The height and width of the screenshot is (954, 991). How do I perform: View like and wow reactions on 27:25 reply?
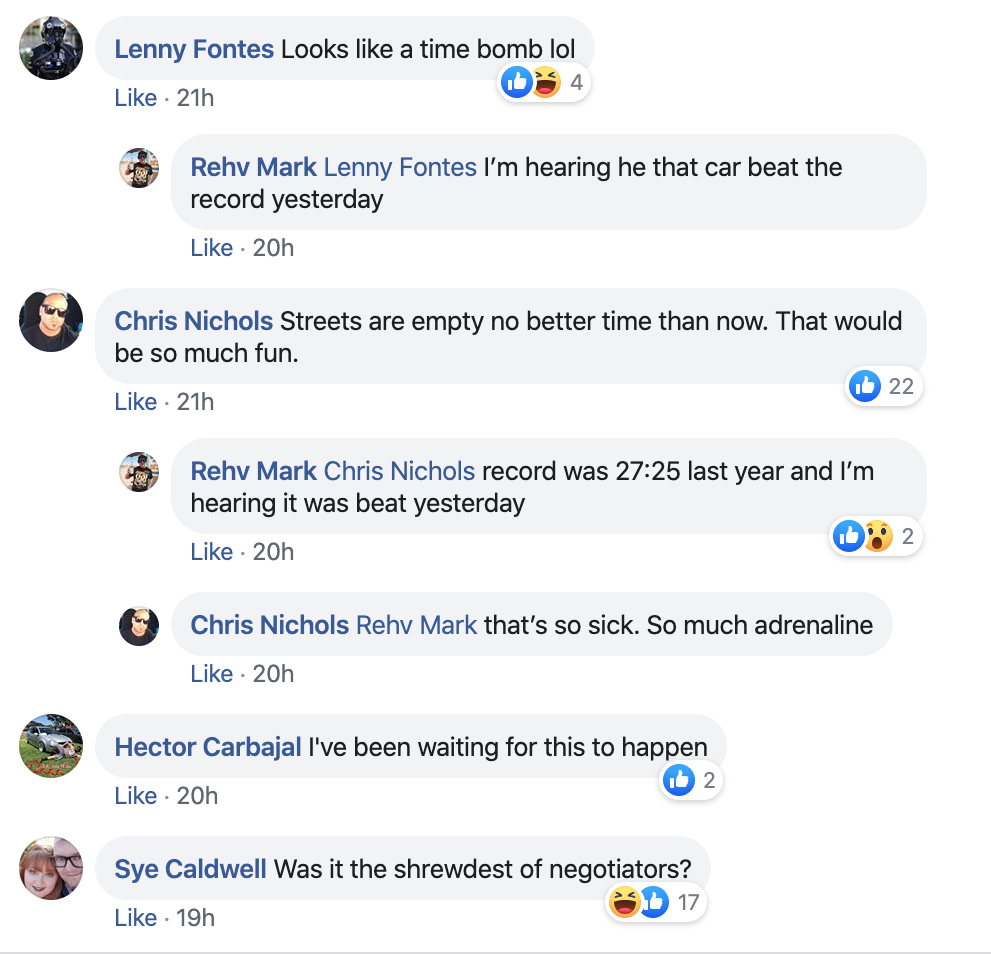(x=873, y=537)
